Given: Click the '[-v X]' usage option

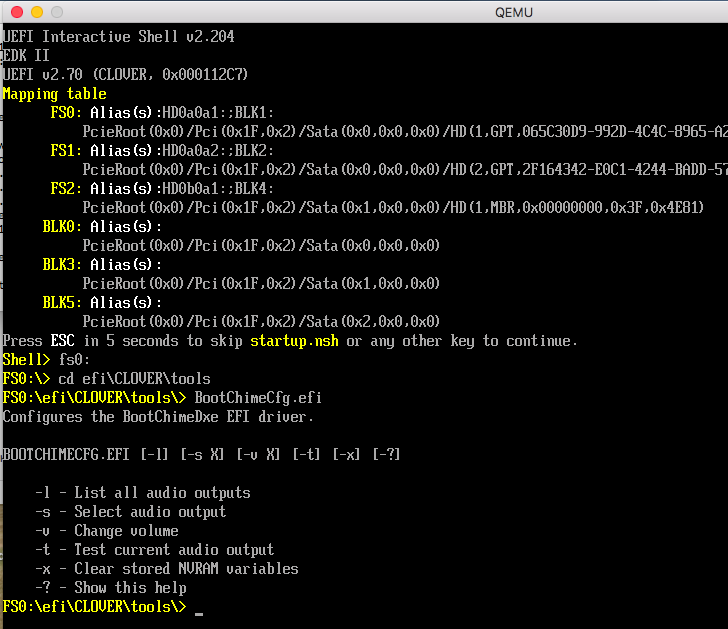Looking at the screenshot, I should pyautogui.click(x=259, y=455).
